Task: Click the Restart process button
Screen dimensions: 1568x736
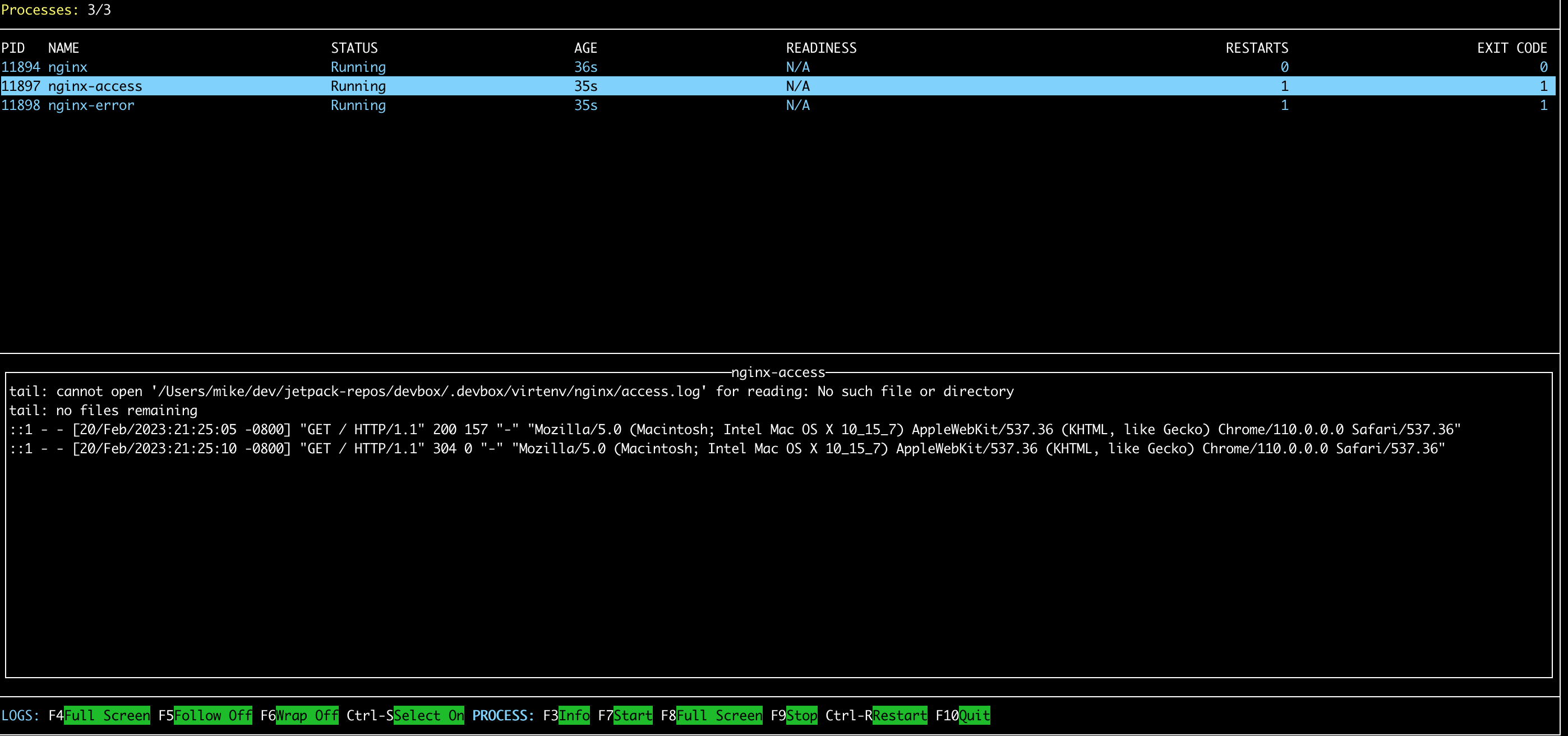Action: 900,715
